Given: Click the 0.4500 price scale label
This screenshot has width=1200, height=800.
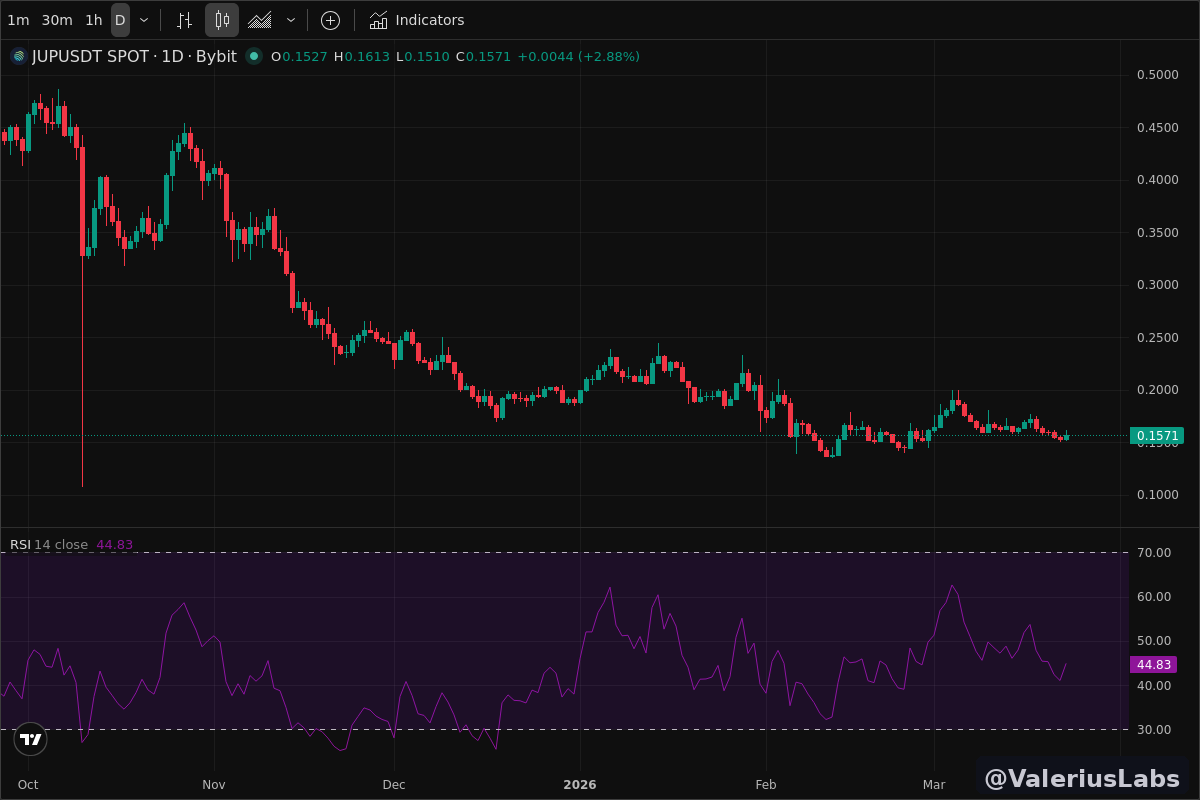Looking at the screenshot, I should pos(1157,127).
